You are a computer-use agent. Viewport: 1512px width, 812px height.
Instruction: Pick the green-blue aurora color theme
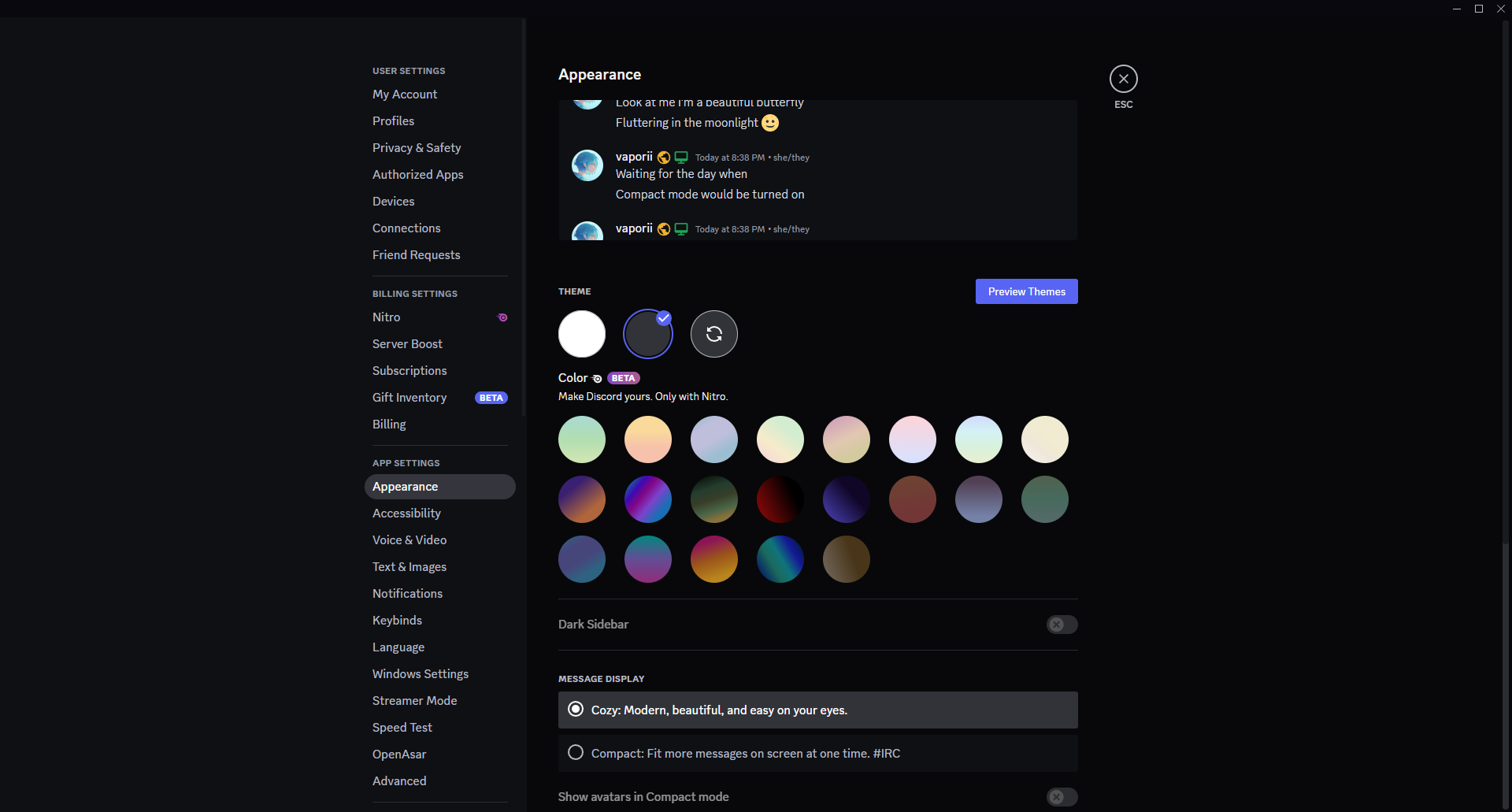(780, 559)
